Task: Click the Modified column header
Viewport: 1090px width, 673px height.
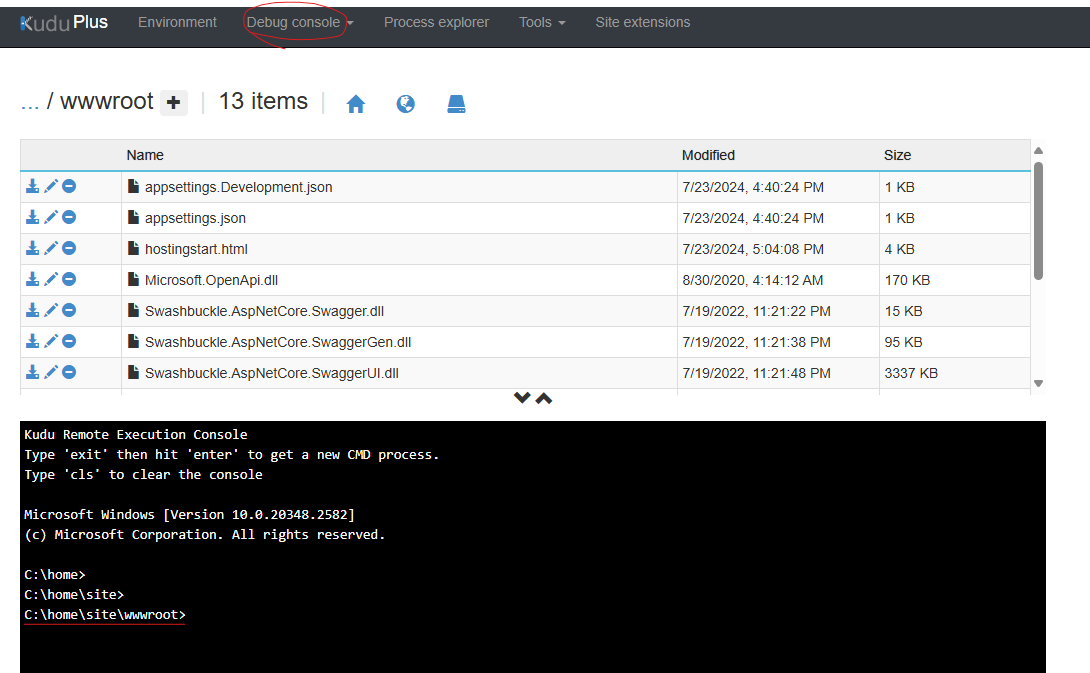Action: [x=708, y=155]
